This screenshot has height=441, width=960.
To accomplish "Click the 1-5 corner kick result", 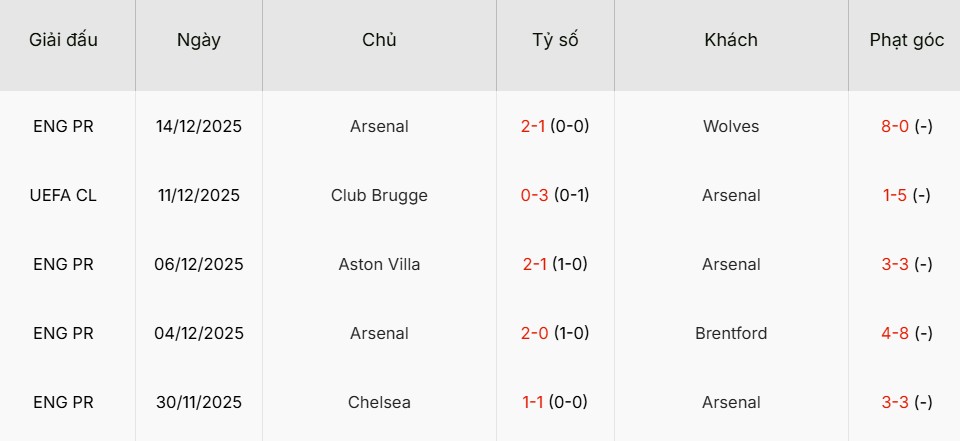I will (x=894, y=195).
